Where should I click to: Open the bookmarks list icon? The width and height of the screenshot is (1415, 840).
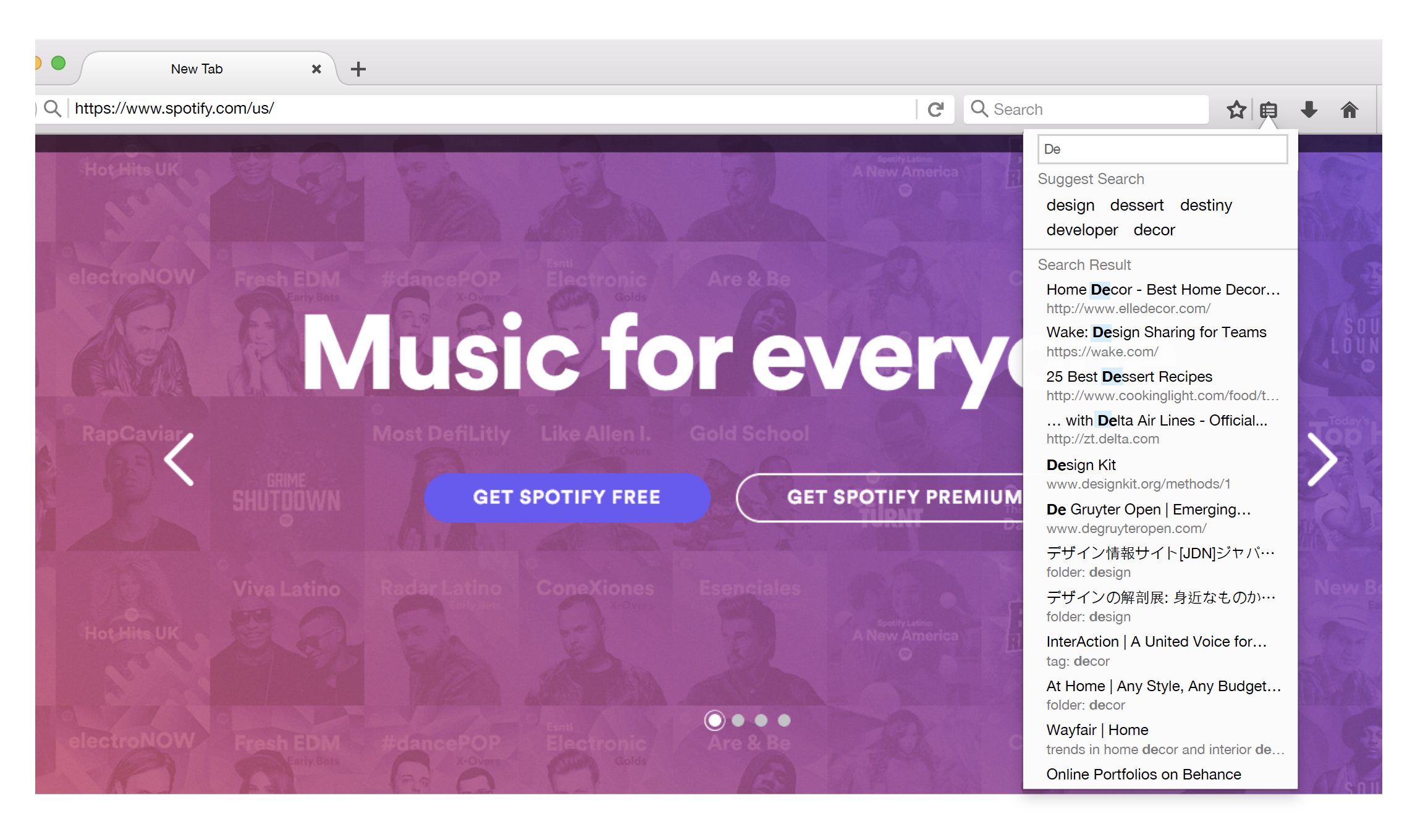1269,110
